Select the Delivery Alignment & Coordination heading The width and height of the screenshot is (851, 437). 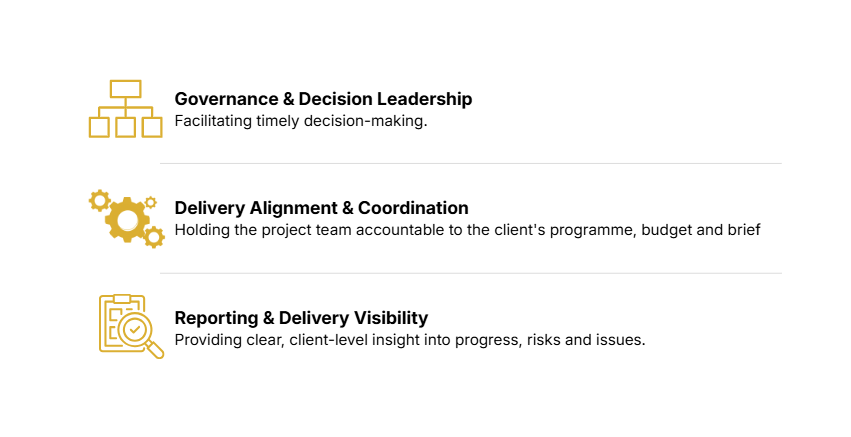(321, 208)
